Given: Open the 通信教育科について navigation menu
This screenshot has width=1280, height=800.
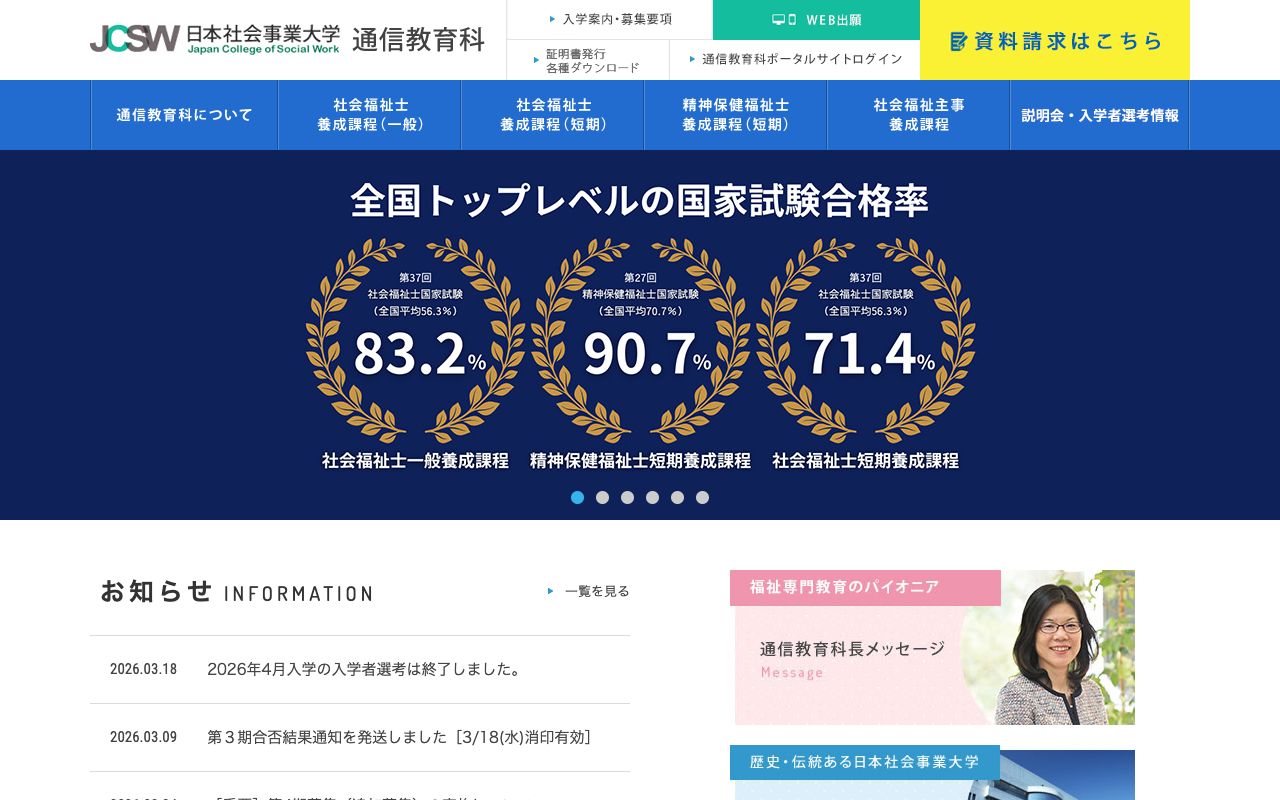Looking at the screenshot, I should 184,115.
